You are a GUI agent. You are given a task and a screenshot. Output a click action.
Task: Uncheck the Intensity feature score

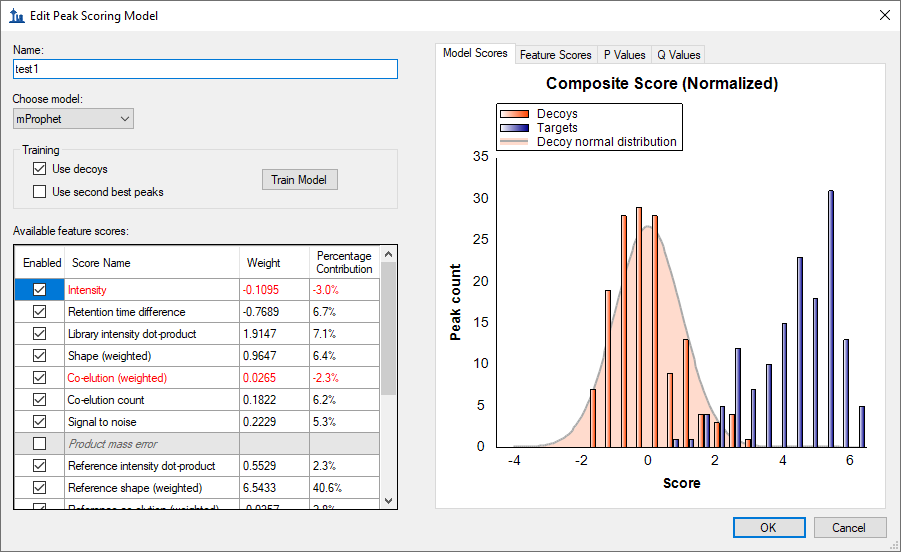click(40, 289)
